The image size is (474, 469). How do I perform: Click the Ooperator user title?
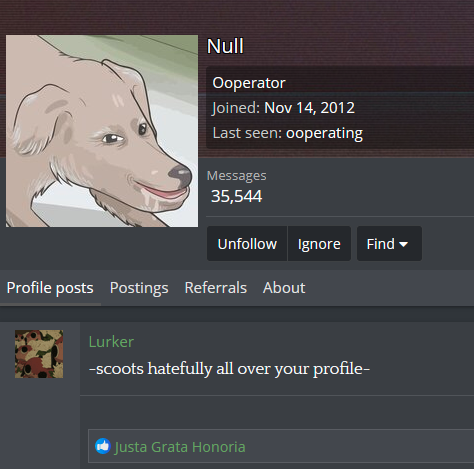[249, 83]
